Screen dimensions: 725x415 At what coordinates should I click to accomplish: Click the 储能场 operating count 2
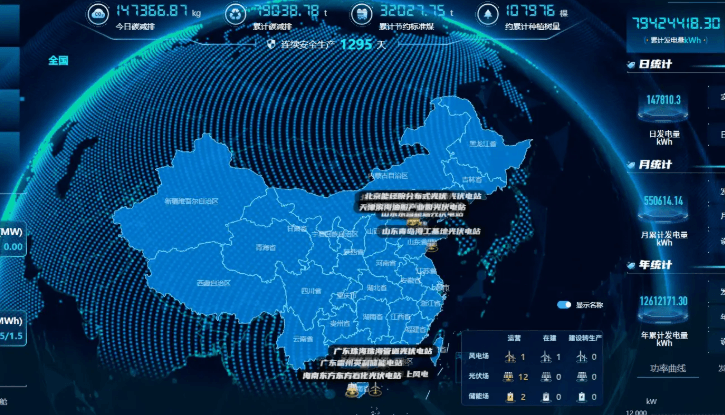pyautogui.click(x=523, y=397)
